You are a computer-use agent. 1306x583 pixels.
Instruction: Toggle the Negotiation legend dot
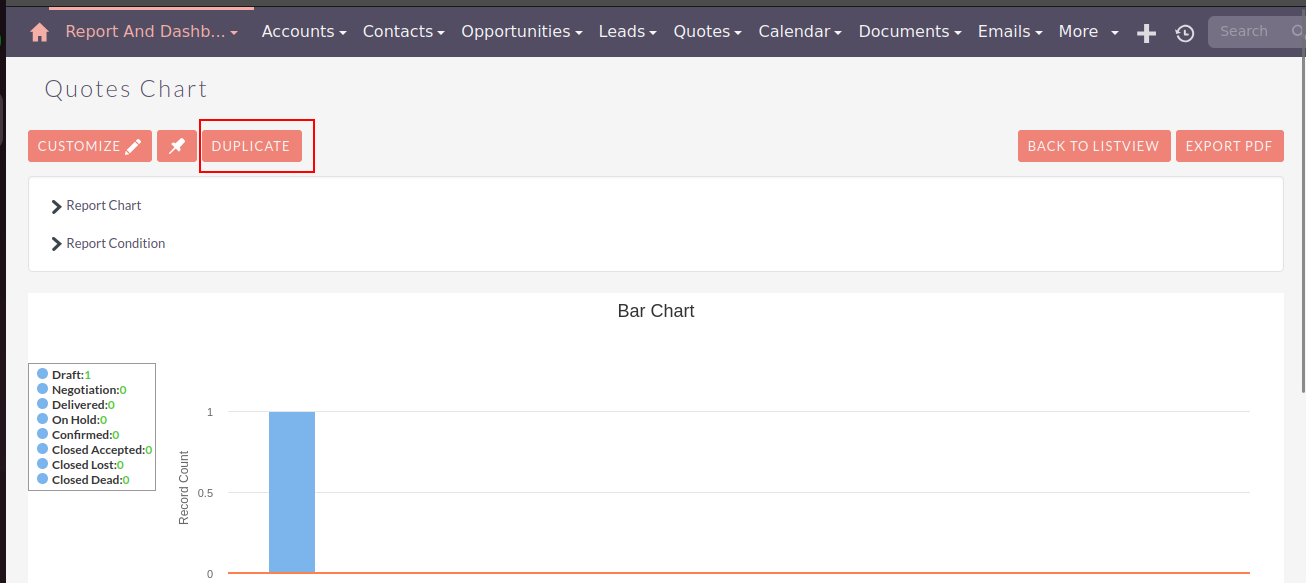click(x=43, y=389)
